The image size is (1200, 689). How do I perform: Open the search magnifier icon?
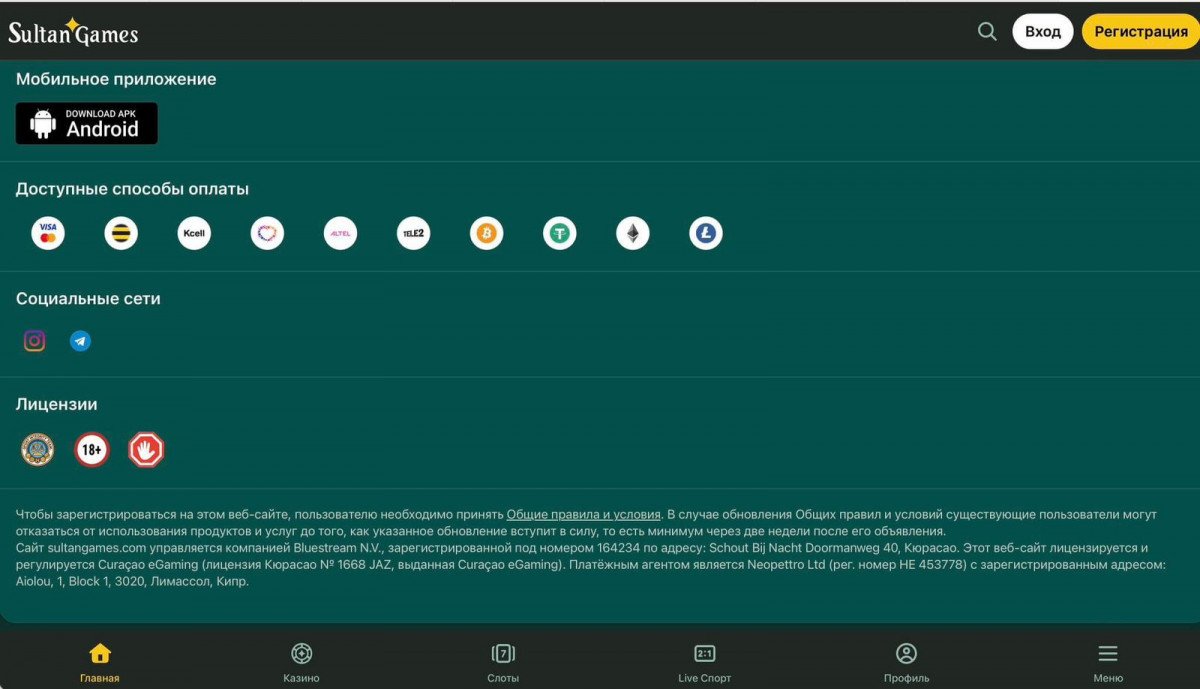pyautogui.click(x=987, y=32)
